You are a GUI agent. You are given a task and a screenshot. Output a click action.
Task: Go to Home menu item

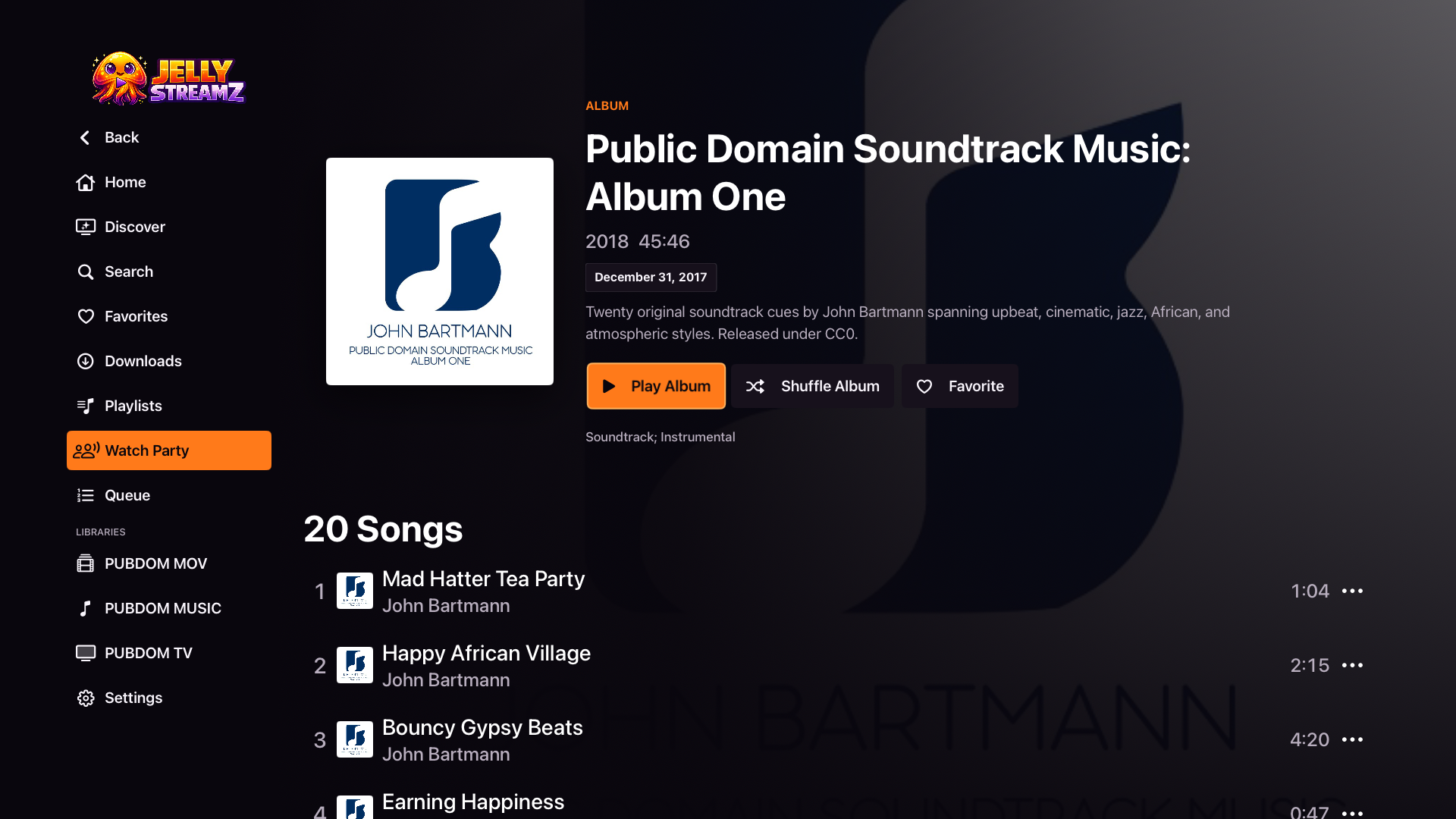[x=169, y=182]
